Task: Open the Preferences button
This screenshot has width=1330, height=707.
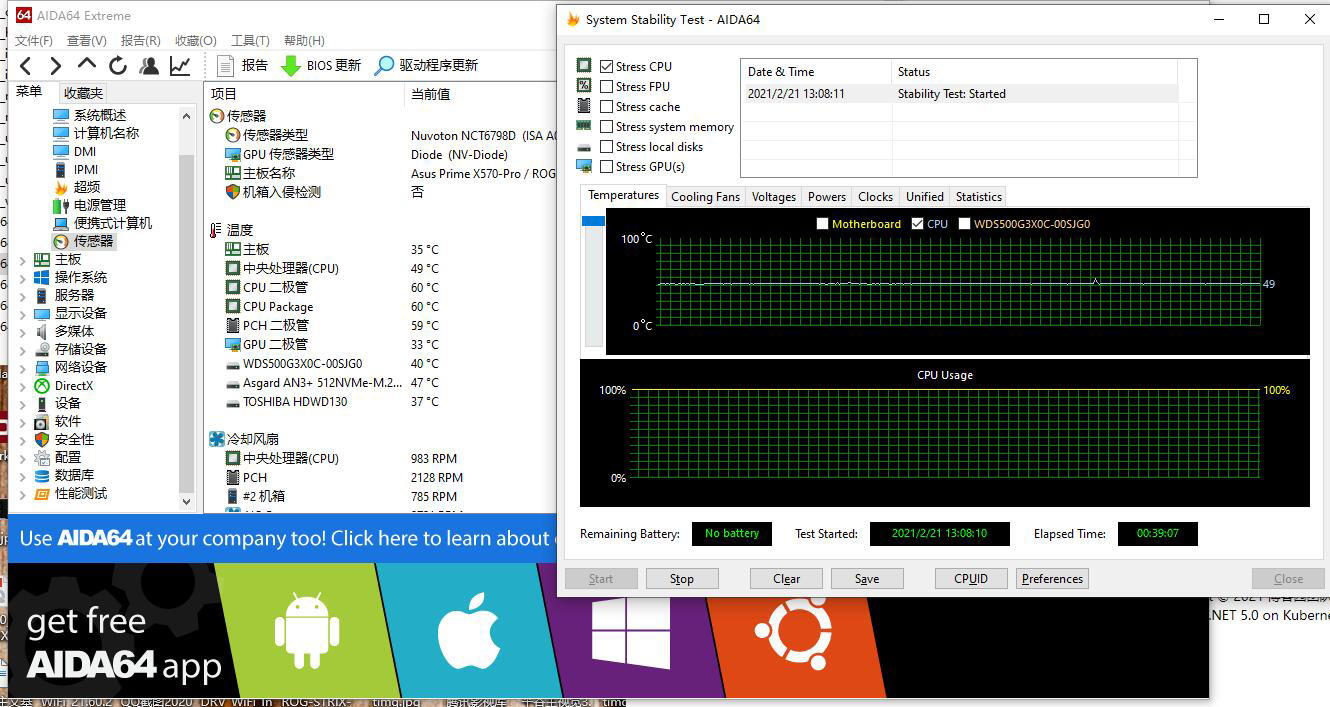Action: pyautogui.click(x=1052, y=579)
